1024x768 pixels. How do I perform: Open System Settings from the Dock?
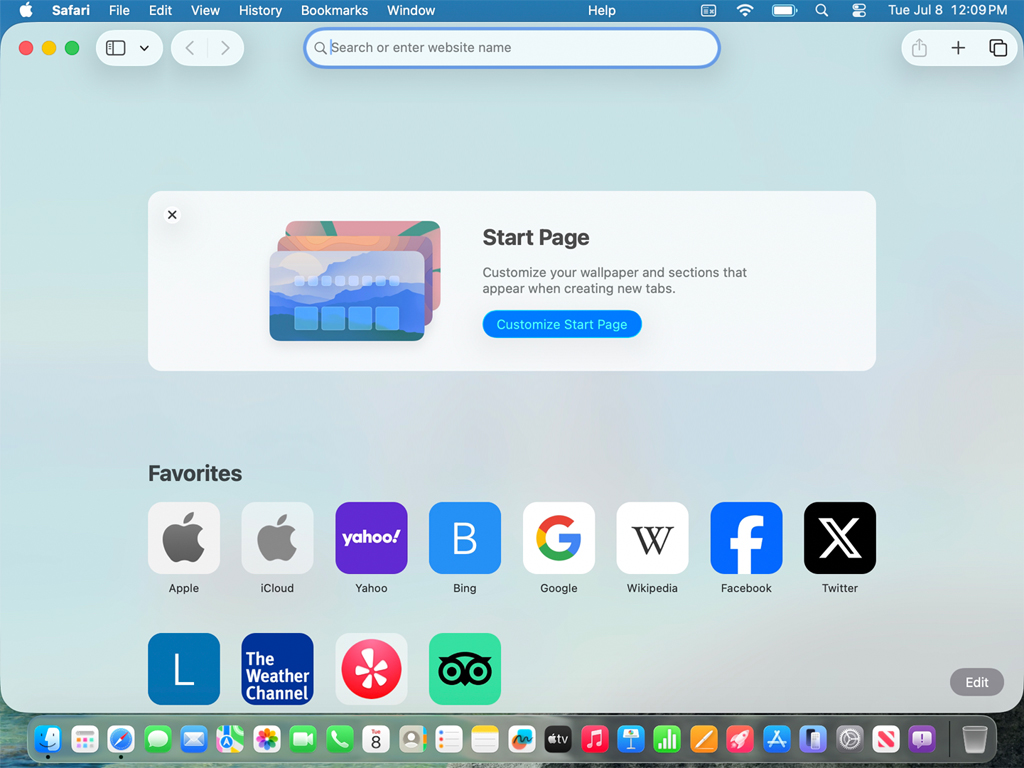(x=849, y=739)
